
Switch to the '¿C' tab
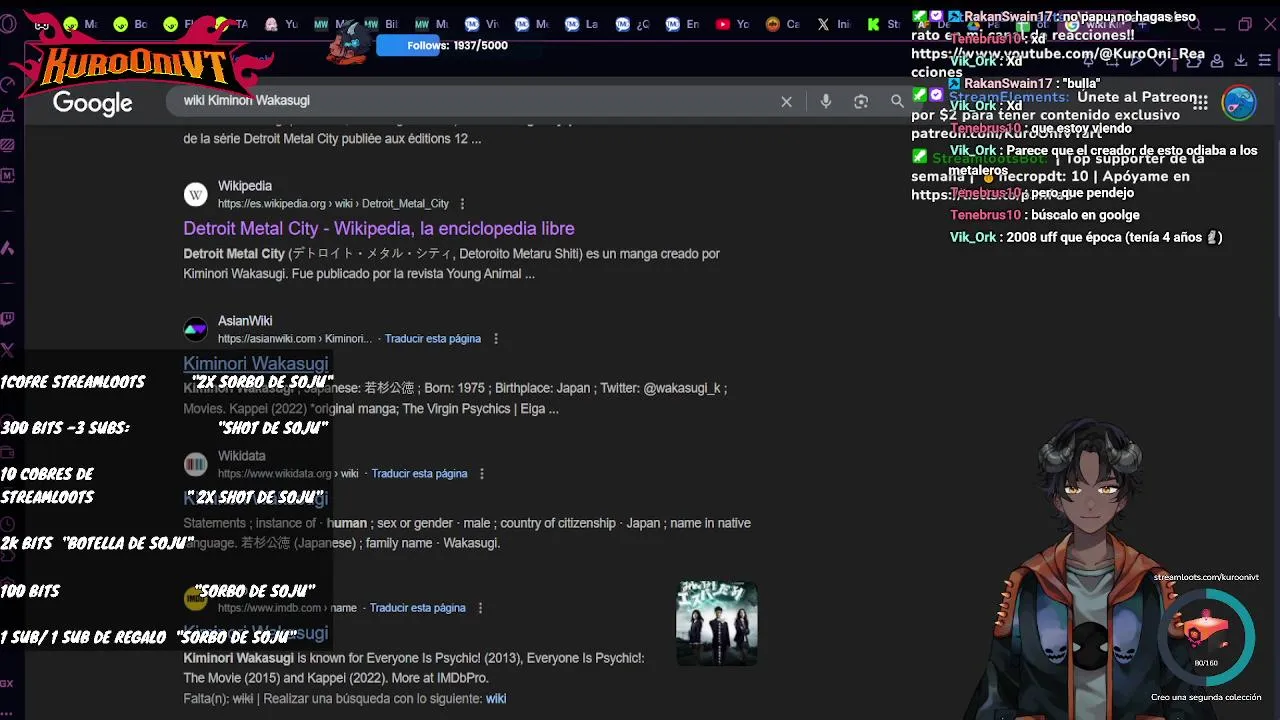[x=633, y=24]
